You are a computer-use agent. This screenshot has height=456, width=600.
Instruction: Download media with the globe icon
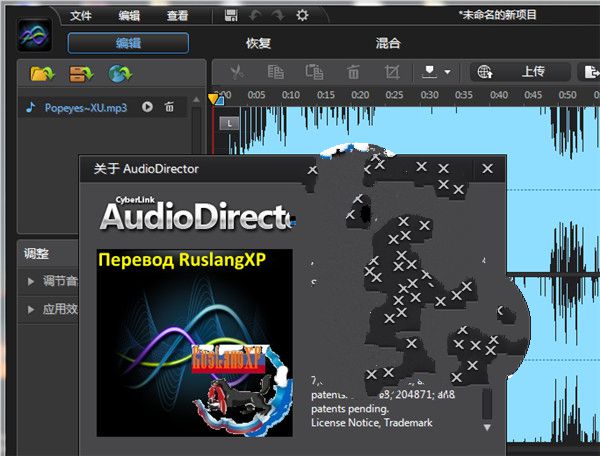(120, 73)
